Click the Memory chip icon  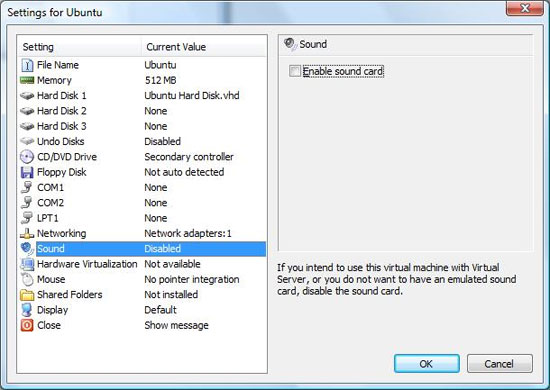[27, 80]
